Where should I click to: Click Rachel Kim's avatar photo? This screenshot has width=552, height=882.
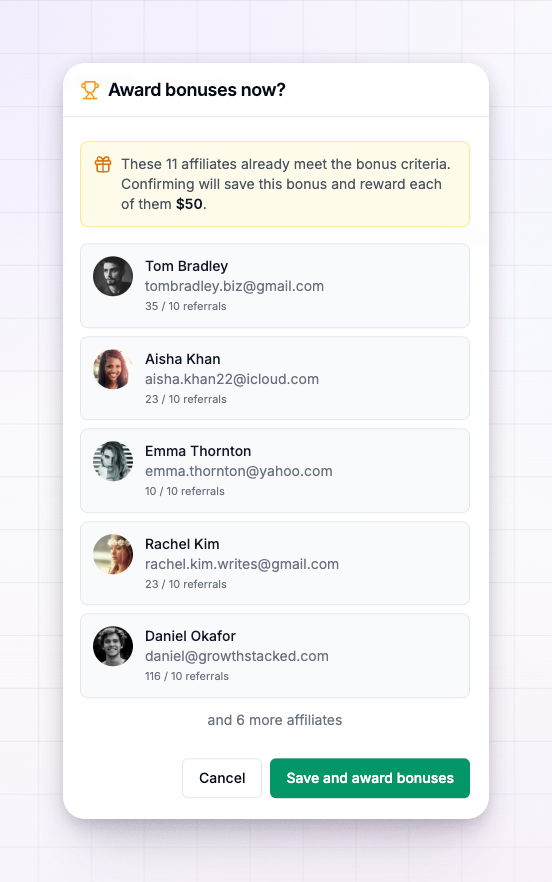[x=113, y=554]
